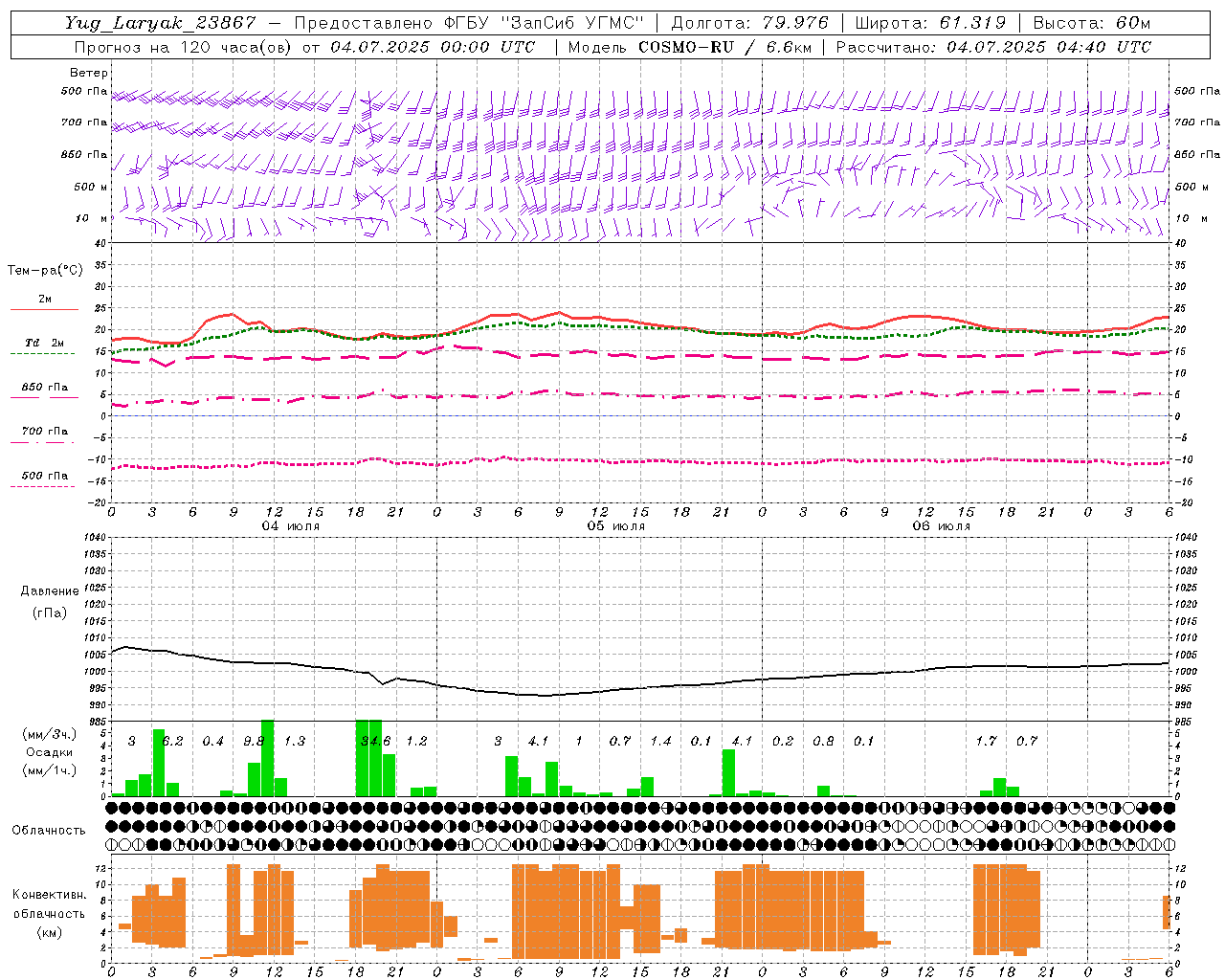This screenshot has width=1225, height=980.
Task: Select the 0.4 precipitation total
Action: click(x=212, y=742)
